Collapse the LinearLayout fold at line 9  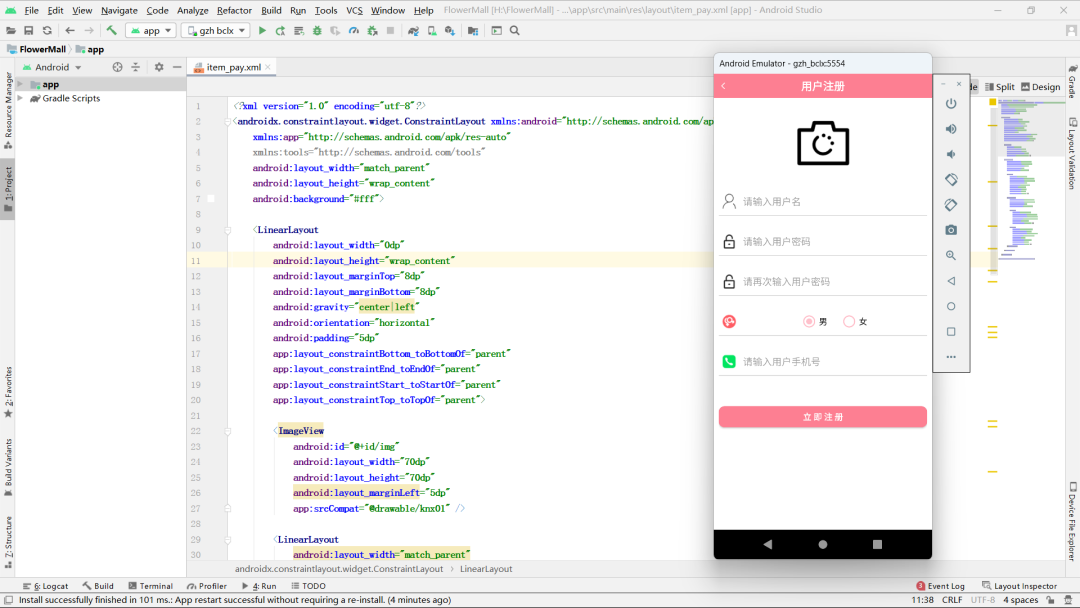pyautogui.click(x=228, y=230)
